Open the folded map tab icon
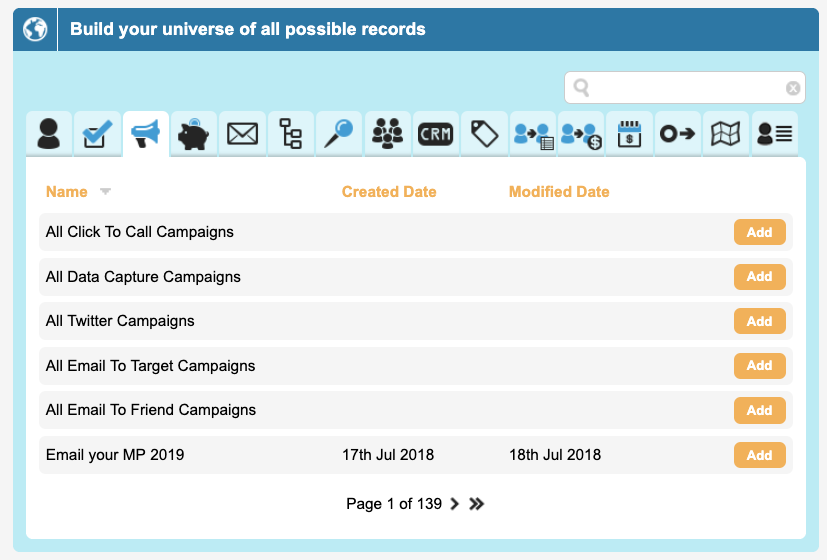The height and width of the screenshot is (560, 827). pos(726,133)
